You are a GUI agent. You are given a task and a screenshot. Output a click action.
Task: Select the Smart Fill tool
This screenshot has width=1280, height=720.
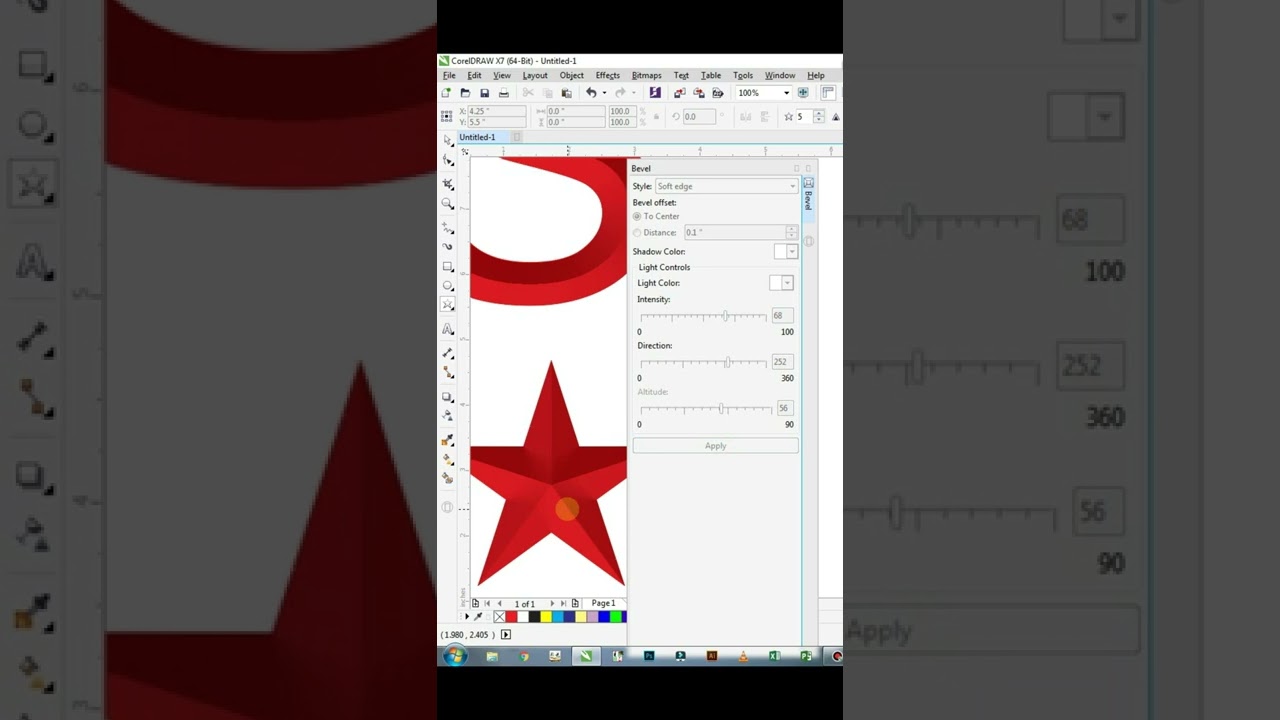[448, 478]
